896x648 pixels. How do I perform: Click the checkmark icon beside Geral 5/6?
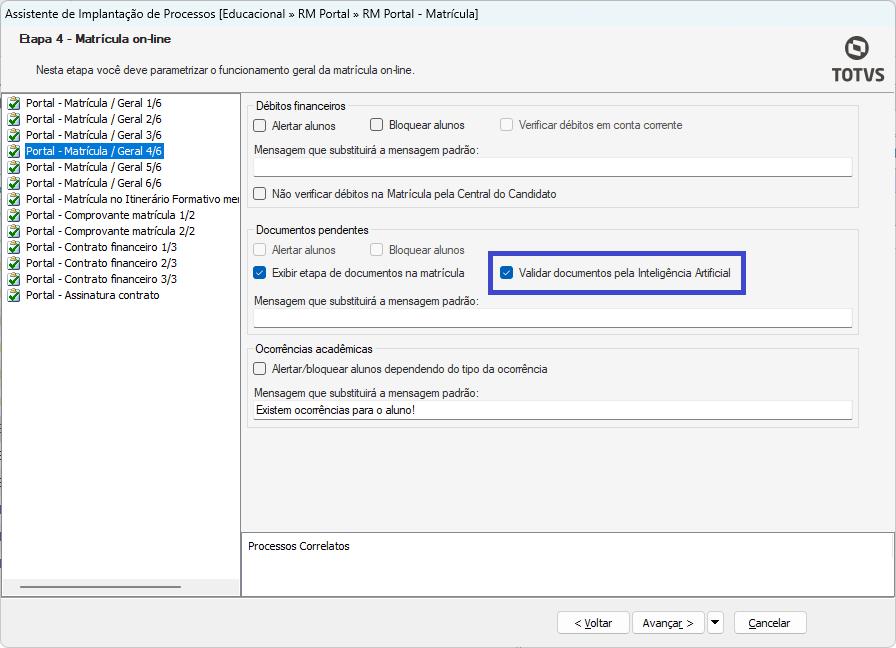(x=14, y=167)
